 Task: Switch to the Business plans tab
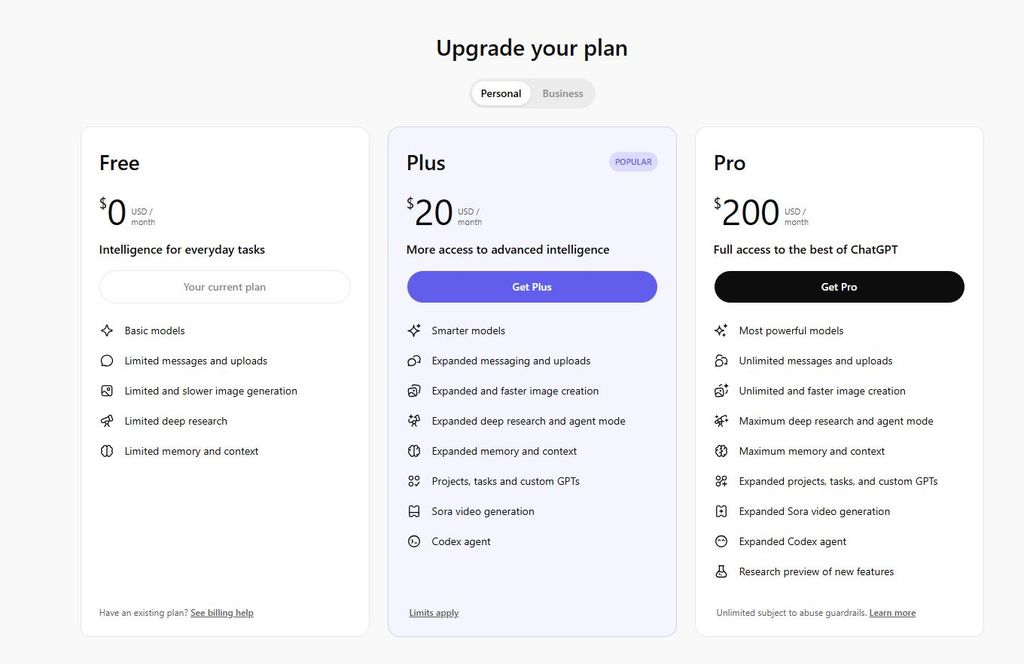(562, 94)
